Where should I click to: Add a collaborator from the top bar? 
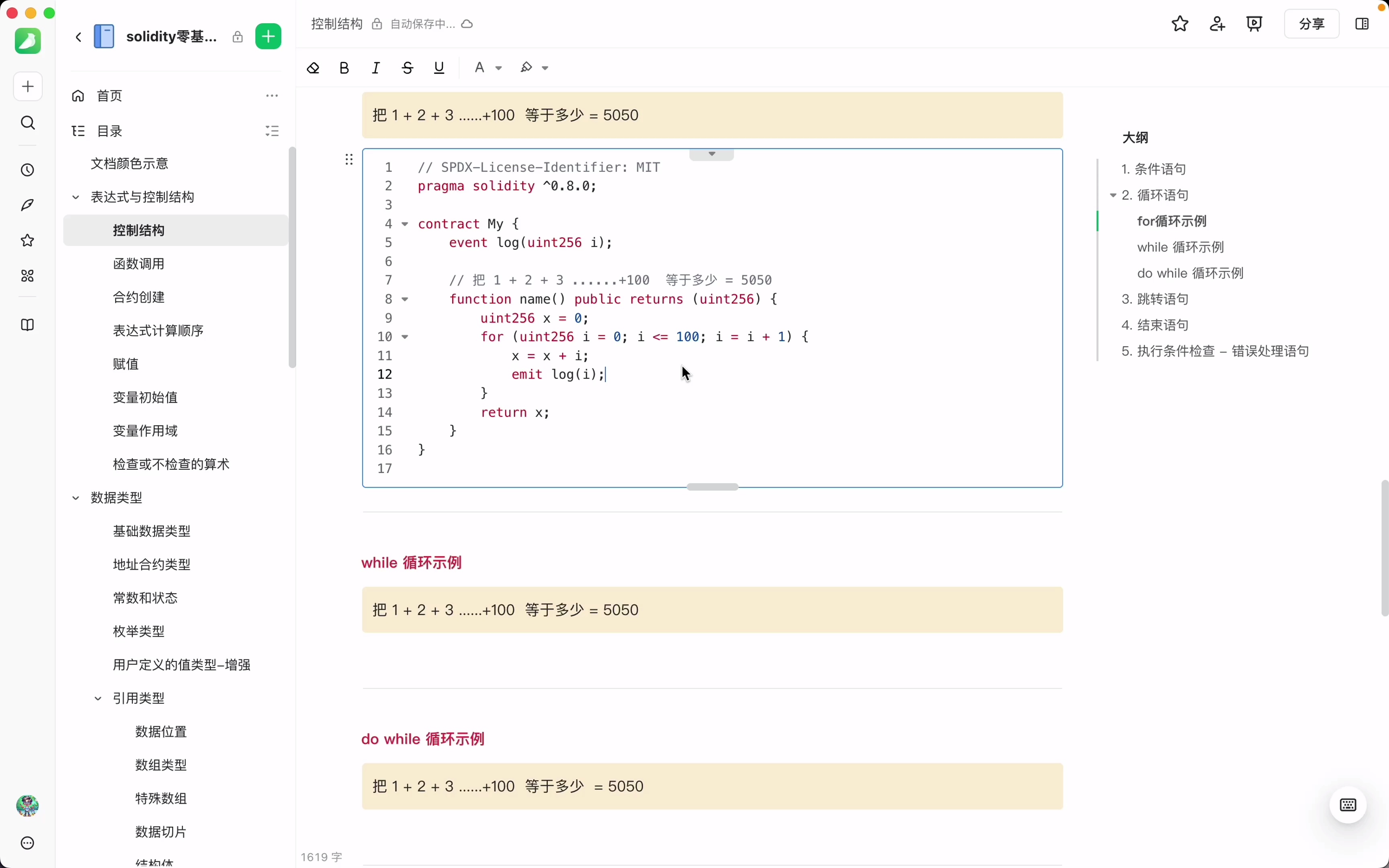click(x=1217, y=24)
